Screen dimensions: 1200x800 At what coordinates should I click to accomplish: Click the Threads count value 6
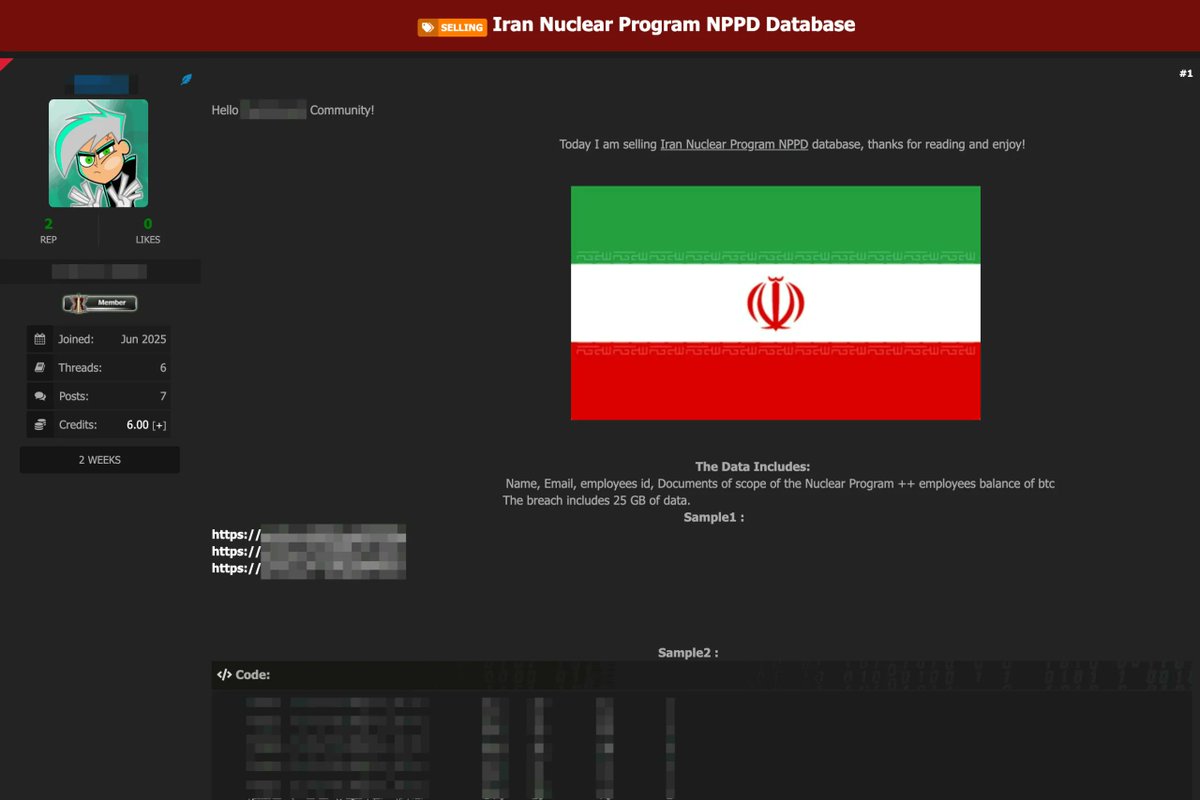coord(163,368)
